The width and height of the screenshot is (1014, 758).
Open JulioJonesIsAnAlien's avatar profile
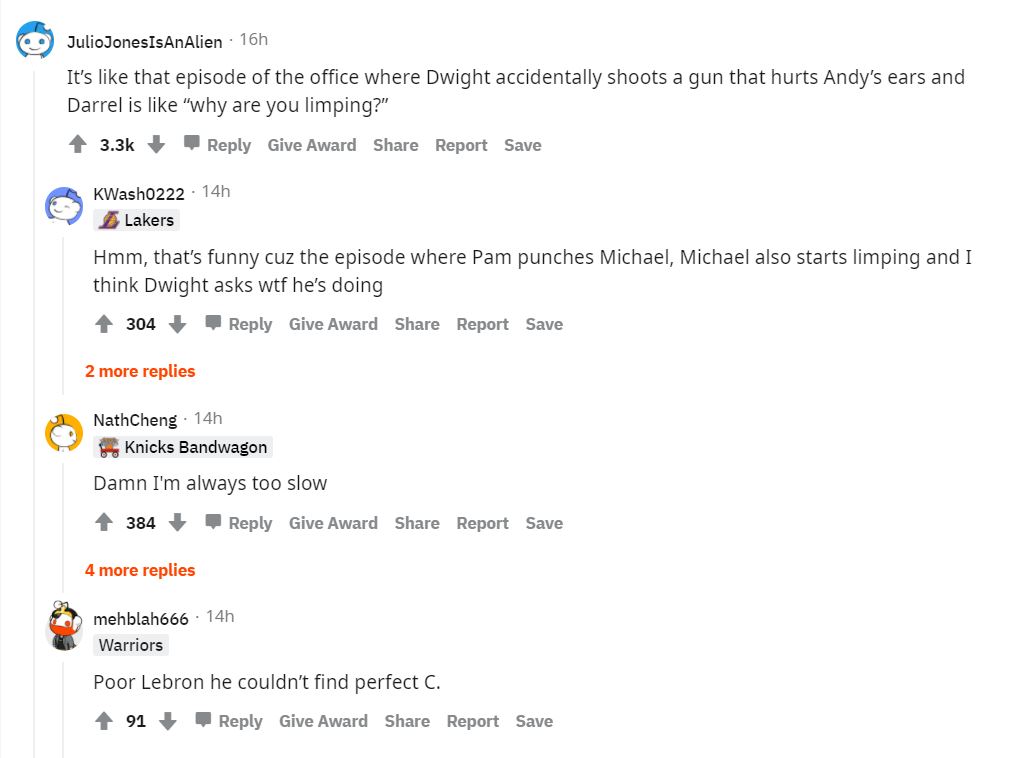coord(35,41)
